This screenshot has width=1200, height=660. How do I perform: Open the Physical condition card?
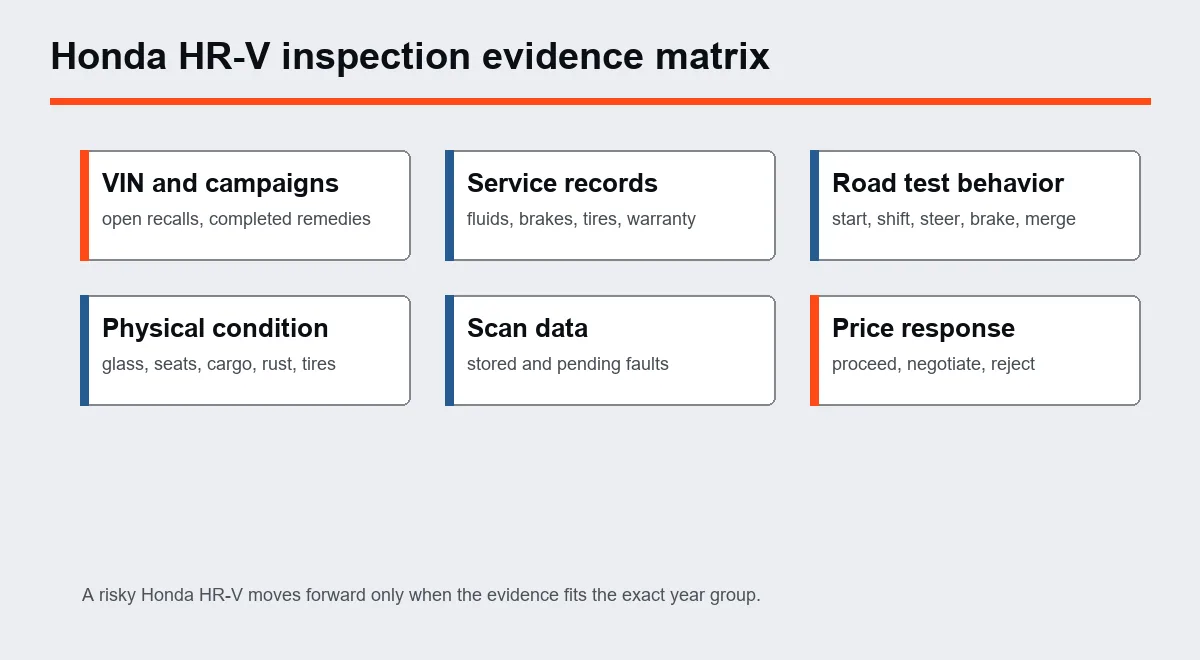pos(245,350)
